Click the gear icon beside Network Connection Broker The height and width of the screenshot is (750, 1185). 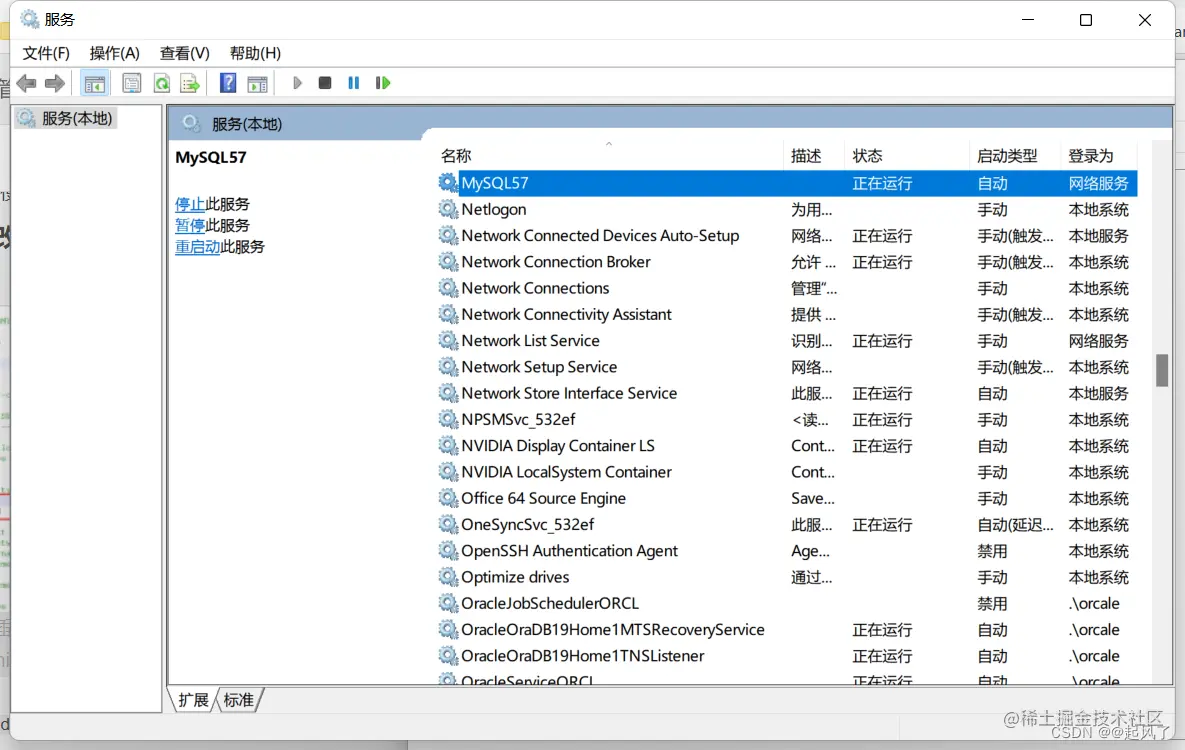click(x=448, y=262)
